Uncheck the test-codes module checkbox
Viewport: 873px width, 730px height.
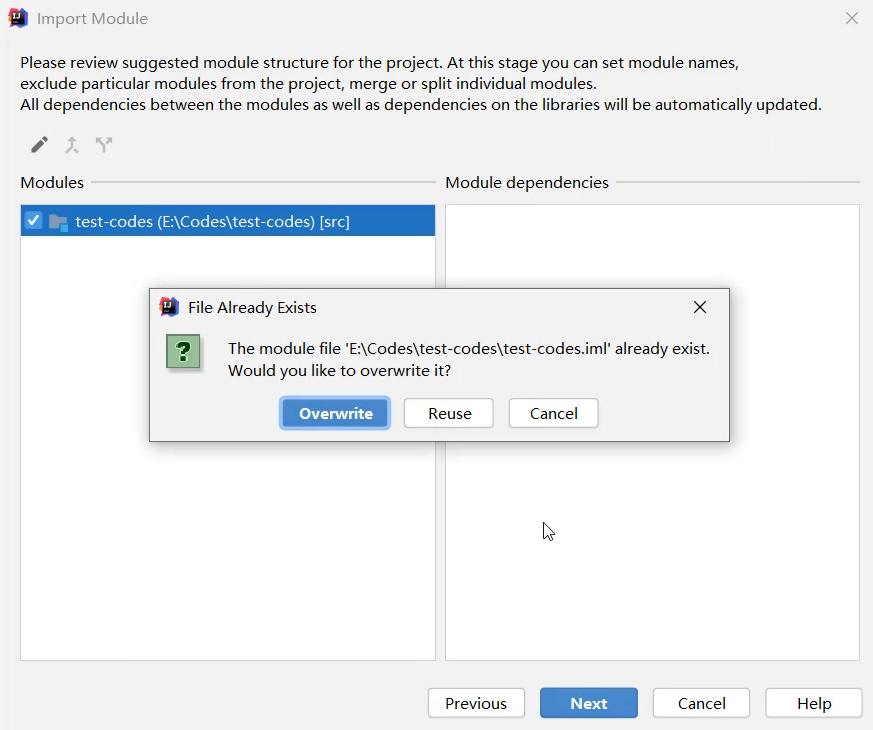click(34, 221)
